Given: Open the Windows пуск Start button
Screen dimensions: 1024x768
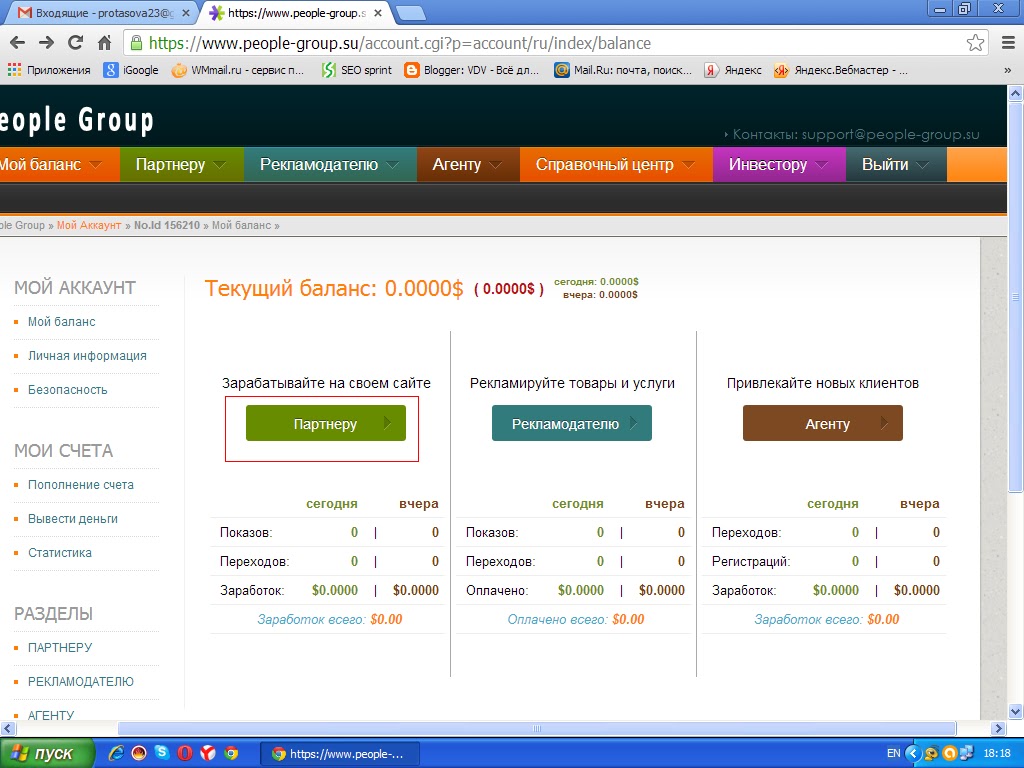Looking at the screenshot, I should click(46, 754).
